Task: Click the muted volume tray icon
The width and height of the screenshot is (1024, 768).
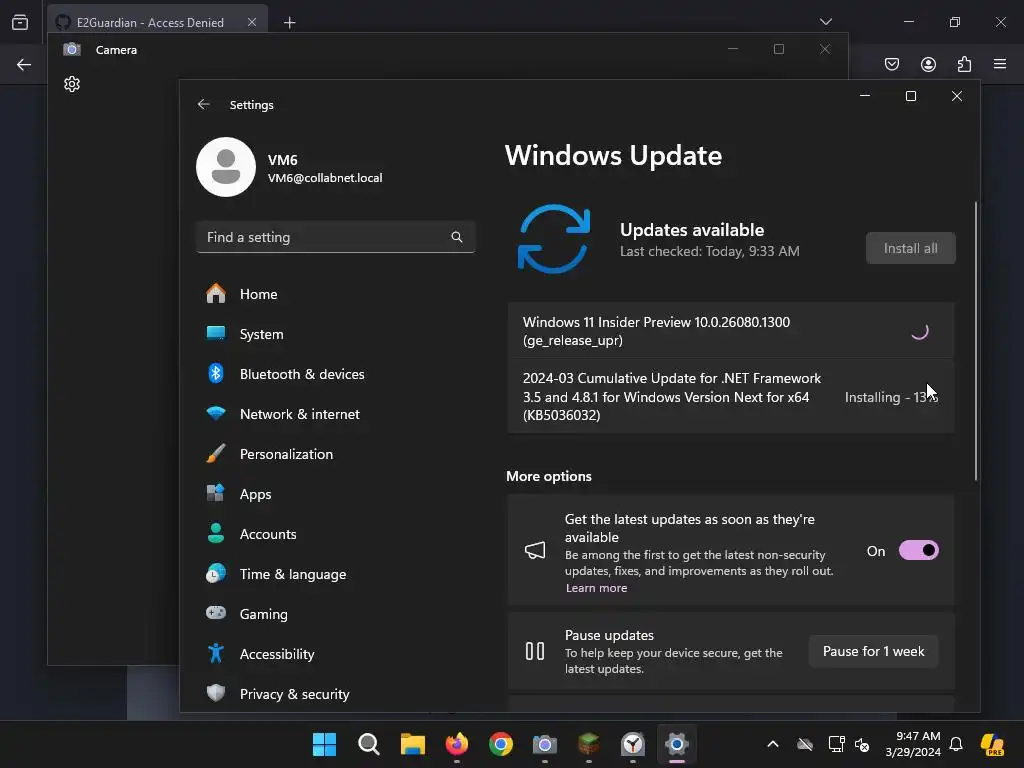Action: click(862, 744)
